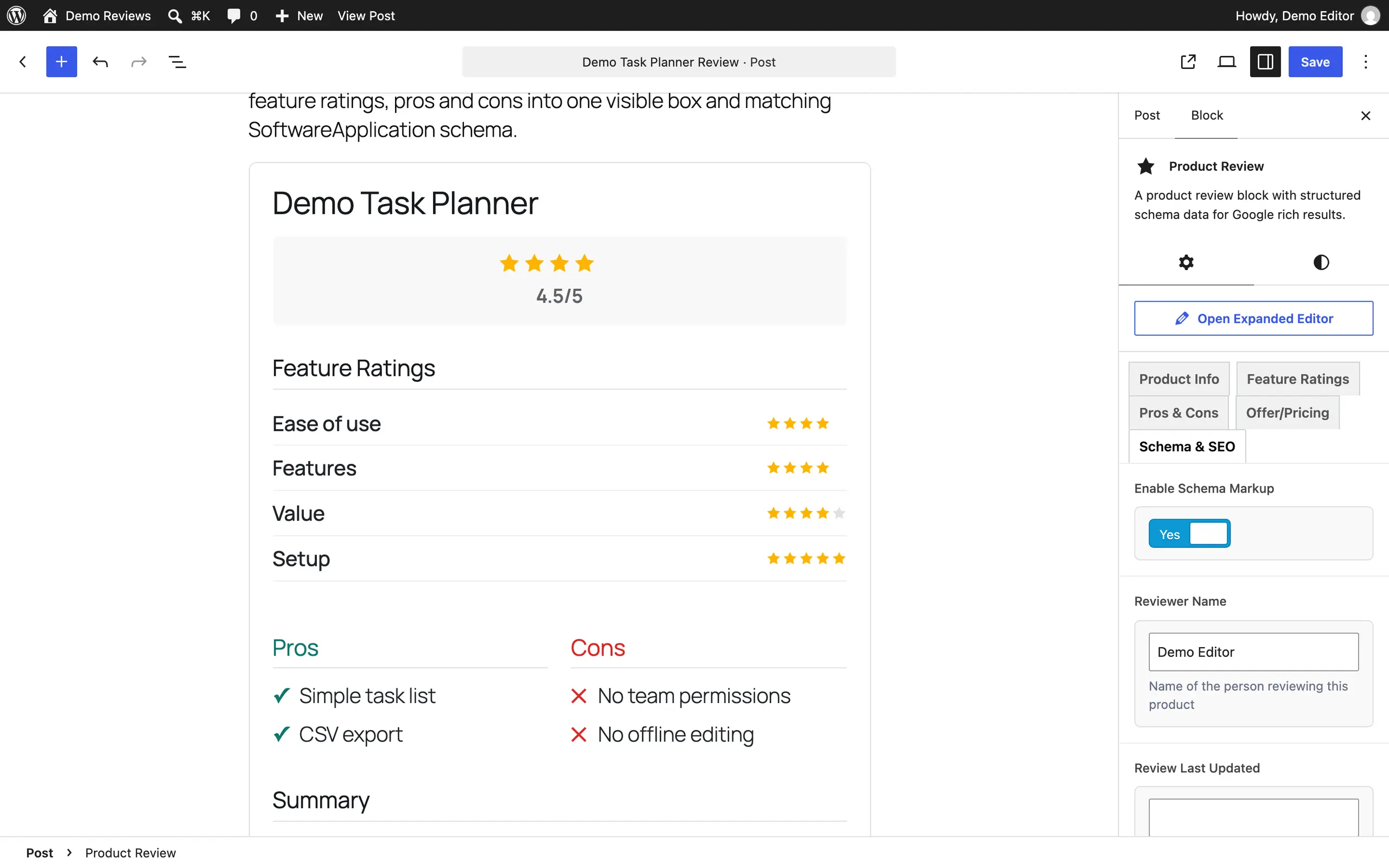Open the Product Info tab
1389x868 pixels.
click(x=1179, y=379)
